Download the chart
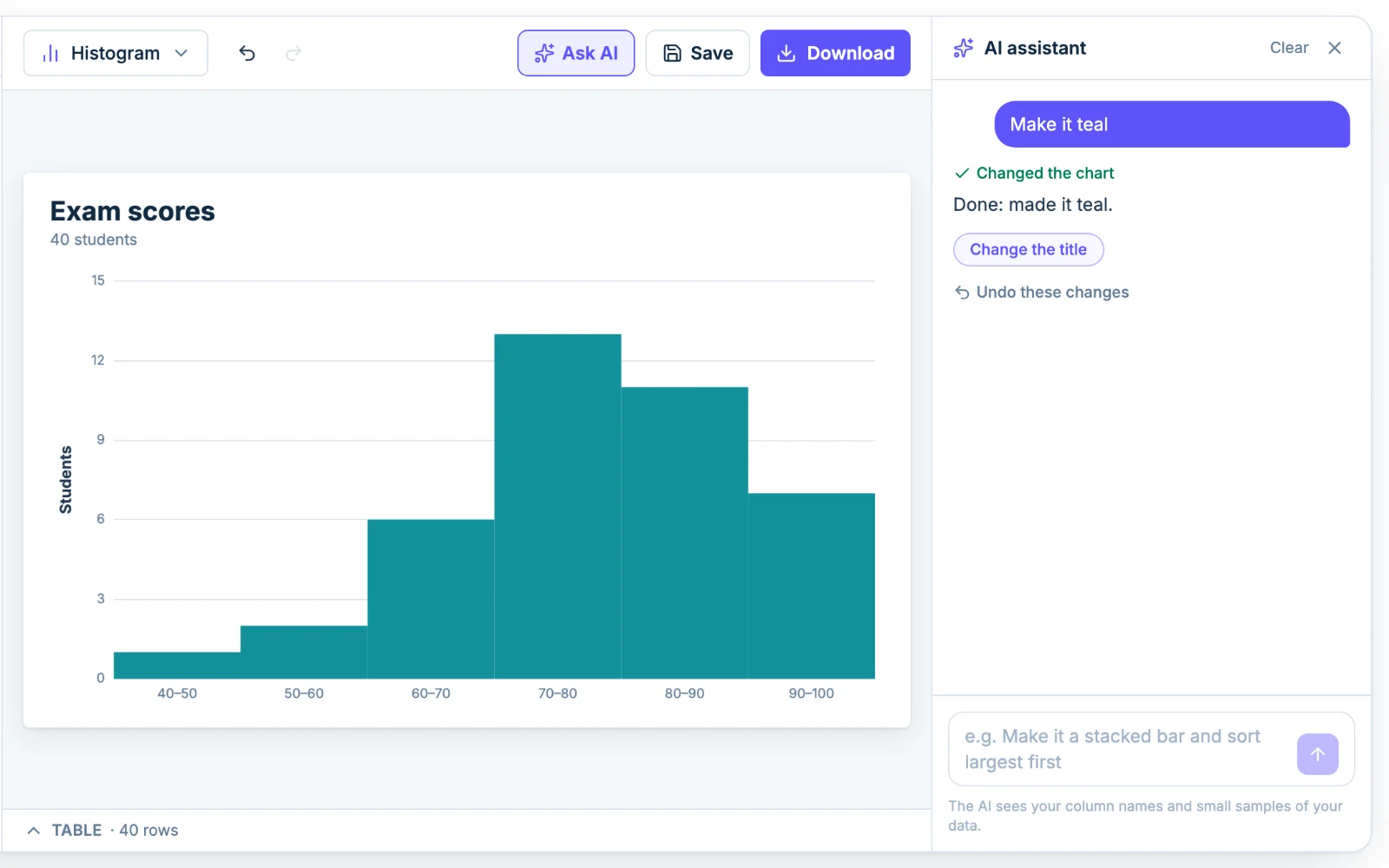Image resolution: width=1389 pixels, height=868 pixels. 835,53
